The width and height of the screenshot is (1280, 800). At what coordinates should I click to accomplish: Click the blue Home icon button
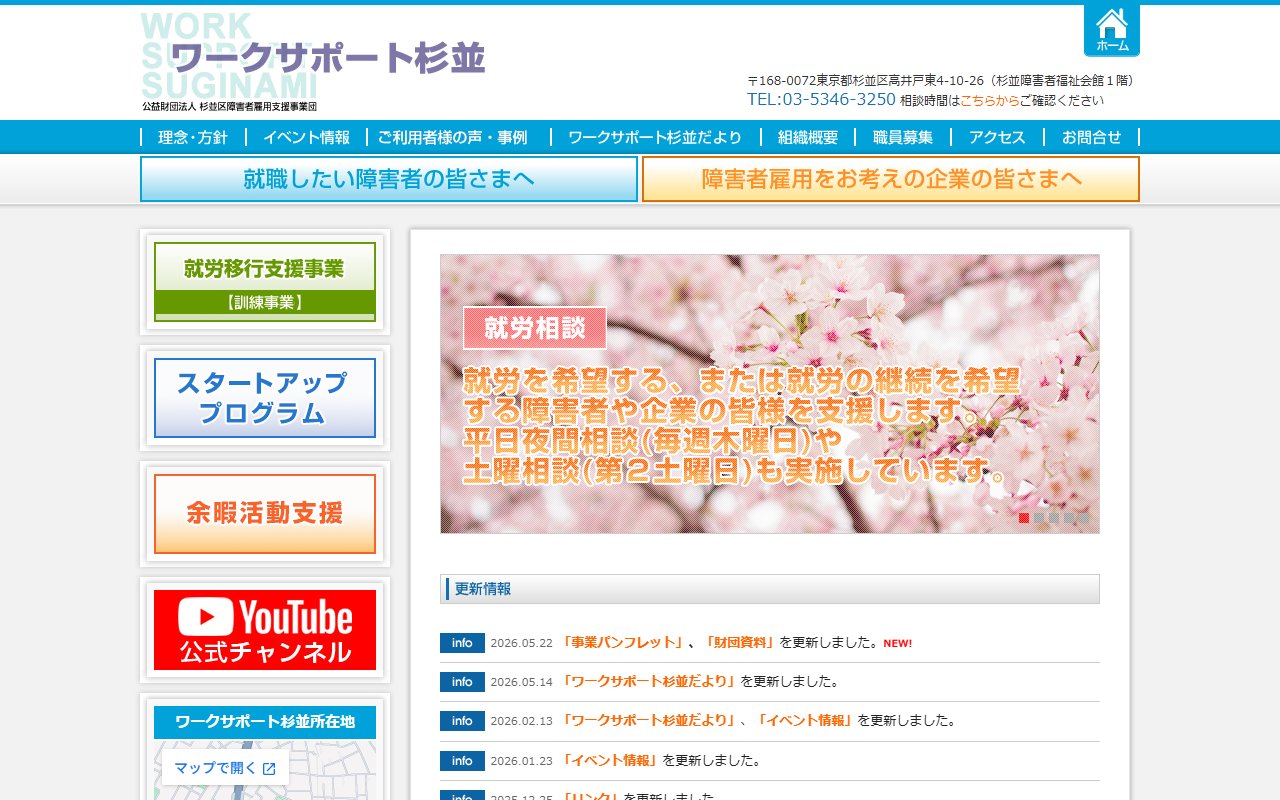(1111, 30)
